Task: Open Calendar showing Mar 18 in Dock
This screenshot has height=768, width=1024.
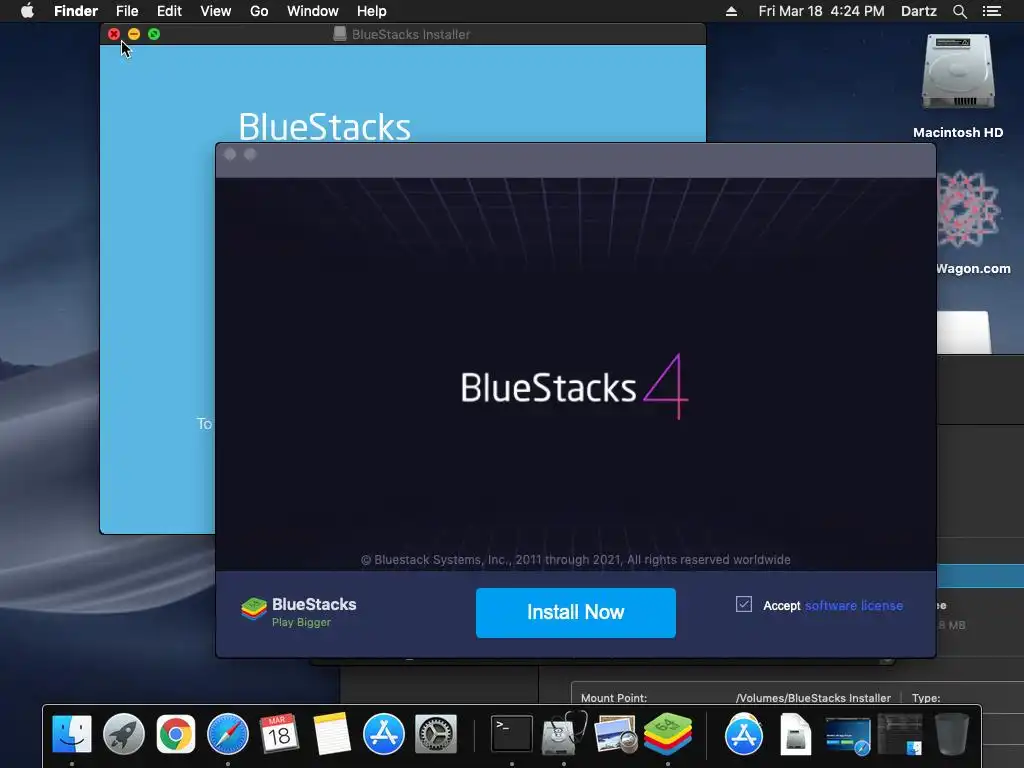Action: pos(280,734)
